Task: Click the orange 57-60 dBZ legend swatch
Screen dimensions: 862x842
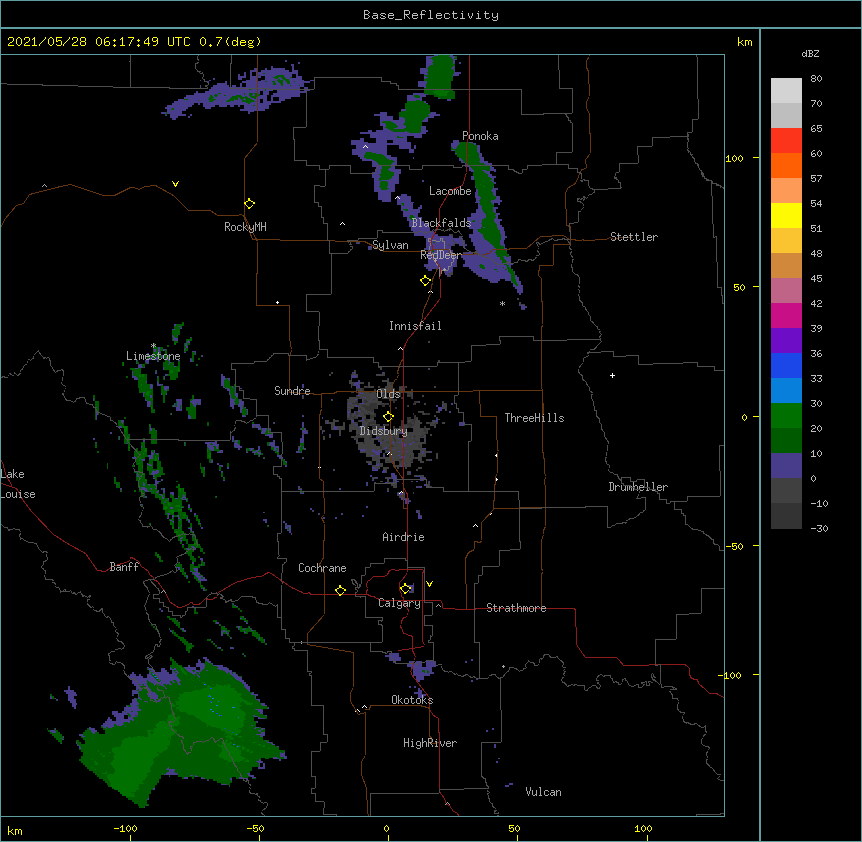Action: [x=786, y=165]
